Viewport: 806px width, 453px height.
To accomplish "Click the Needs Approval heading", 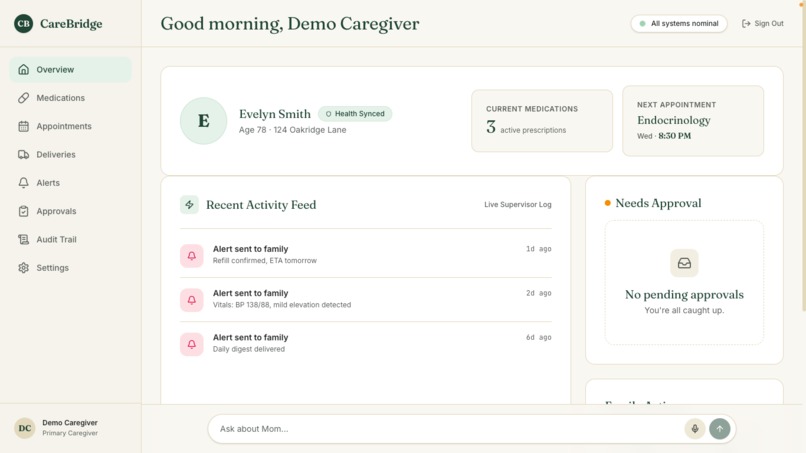I will (x=658, y=203).
